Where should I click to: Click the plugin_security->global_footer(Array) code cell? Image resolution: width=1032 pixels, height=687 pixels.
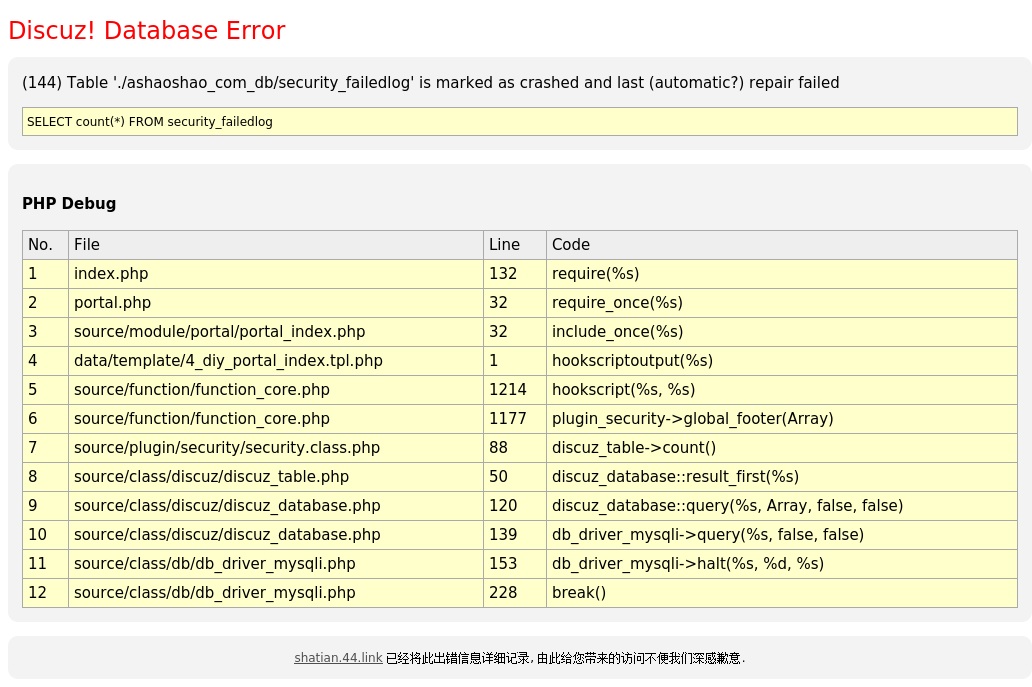[692, 419]
